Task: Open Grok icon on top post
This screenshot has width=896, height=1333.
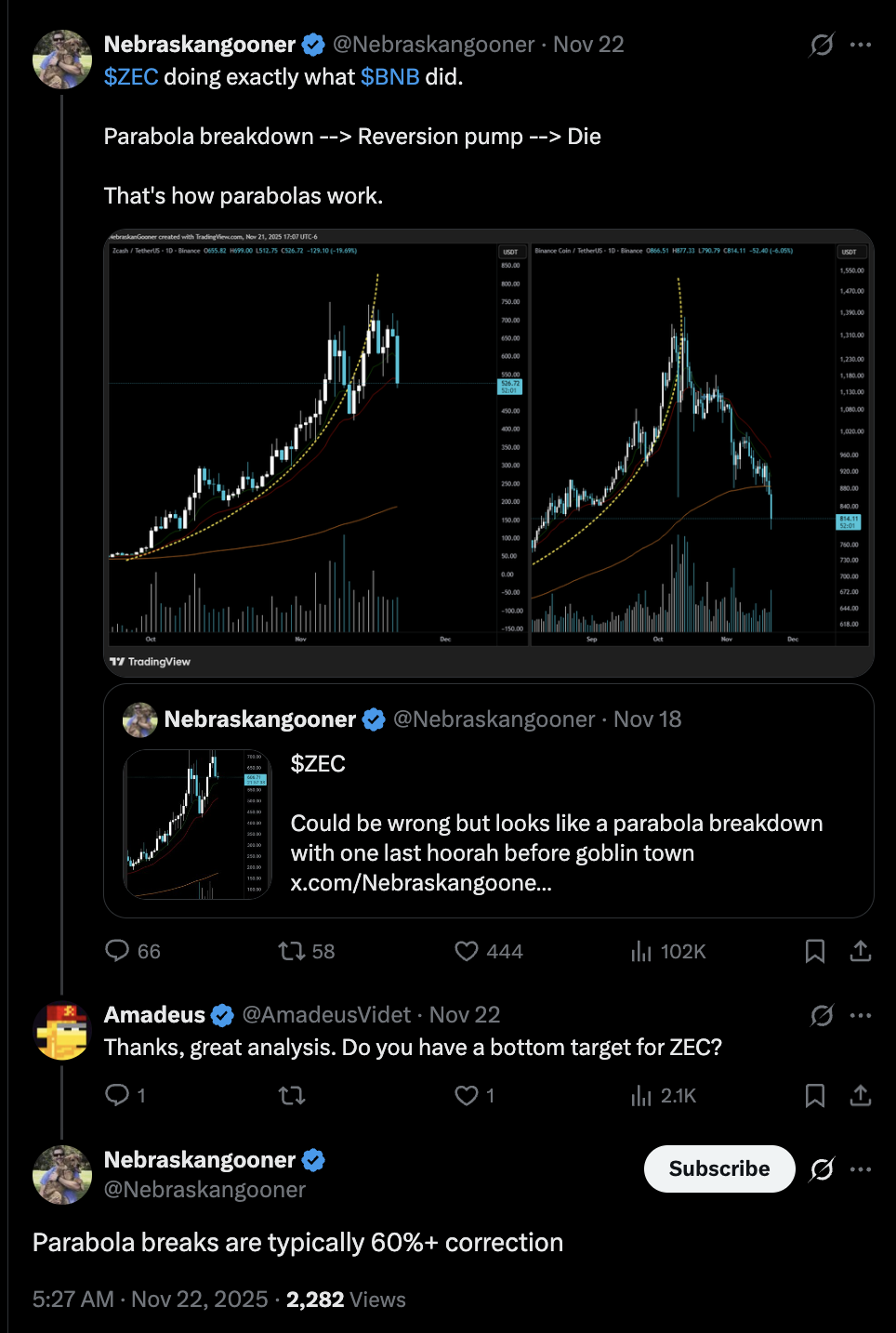Action: coord(822,45)
